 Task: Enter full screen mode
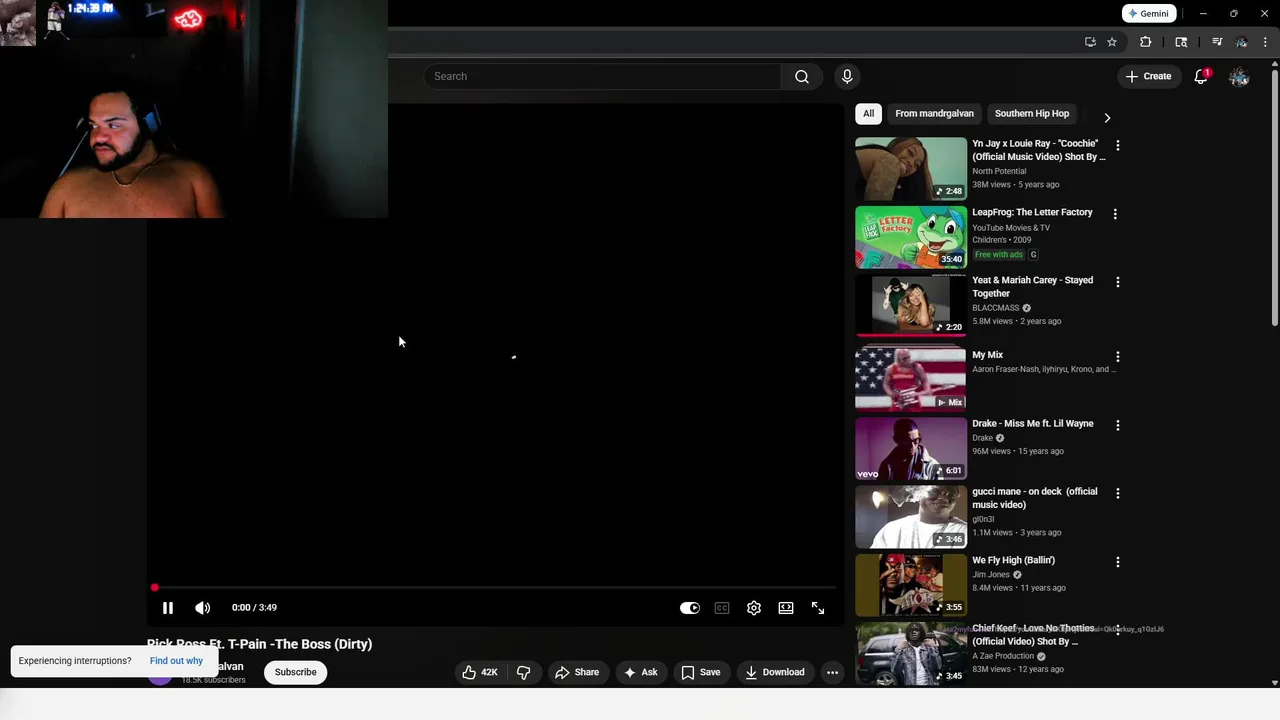click(x=818, y=608)
